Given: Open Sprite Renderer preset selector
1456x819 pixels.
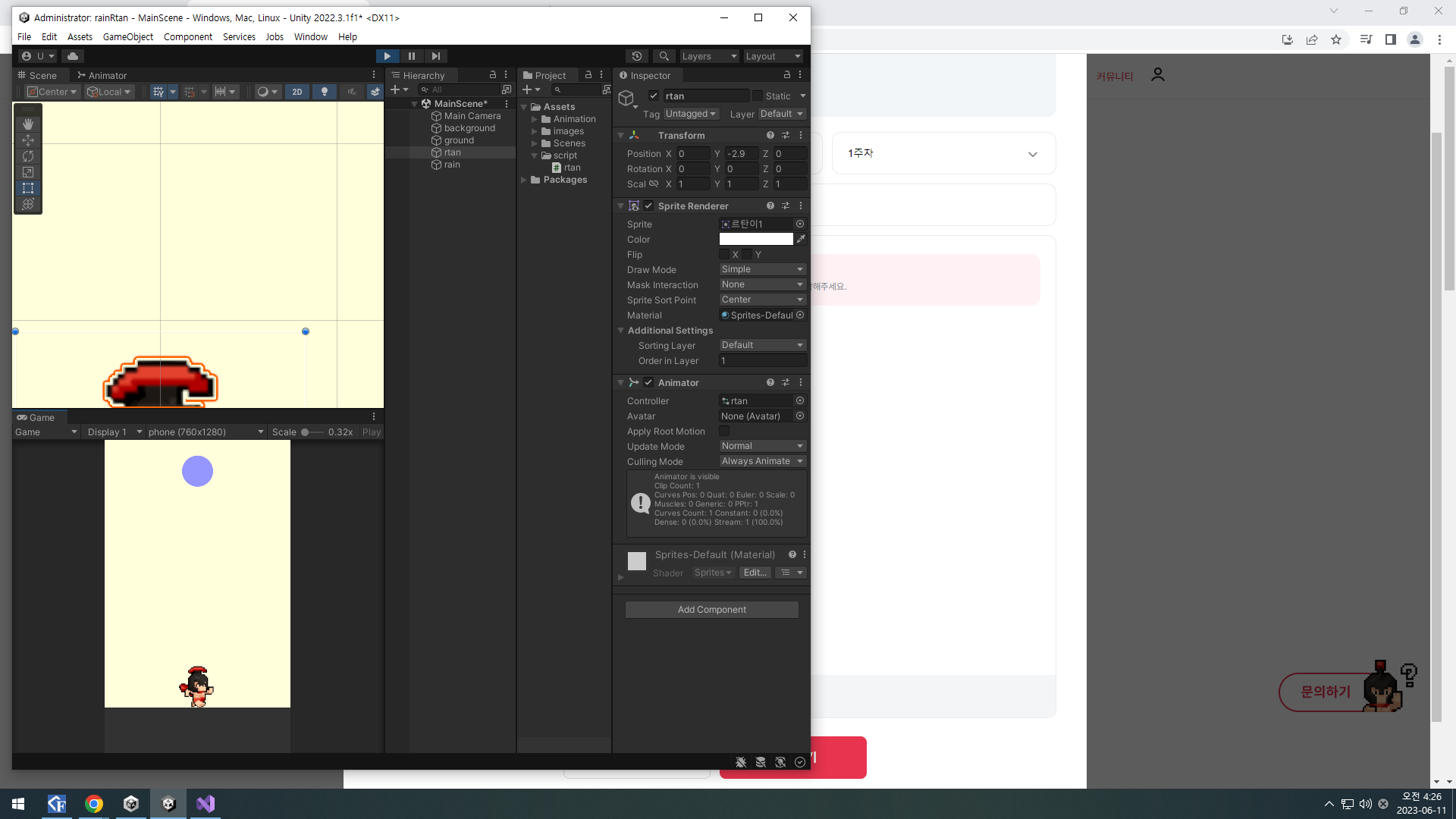Looking at the screenshot, I should pyautogui.click(x=786, y=206).
